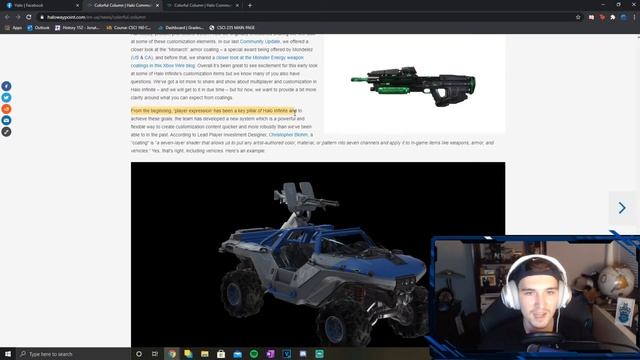Image resolution: width=640 pixels, height=360 pixels.
Task: Click the streamer webcam overlay
Action: pos(535,297)
